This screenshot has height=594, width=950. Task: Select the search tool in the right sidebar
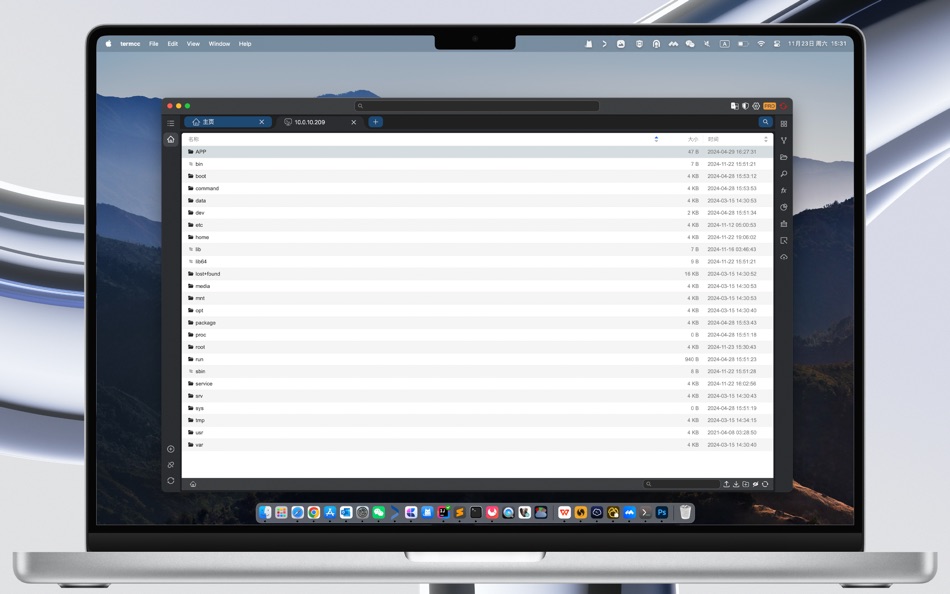pos(784,174)
